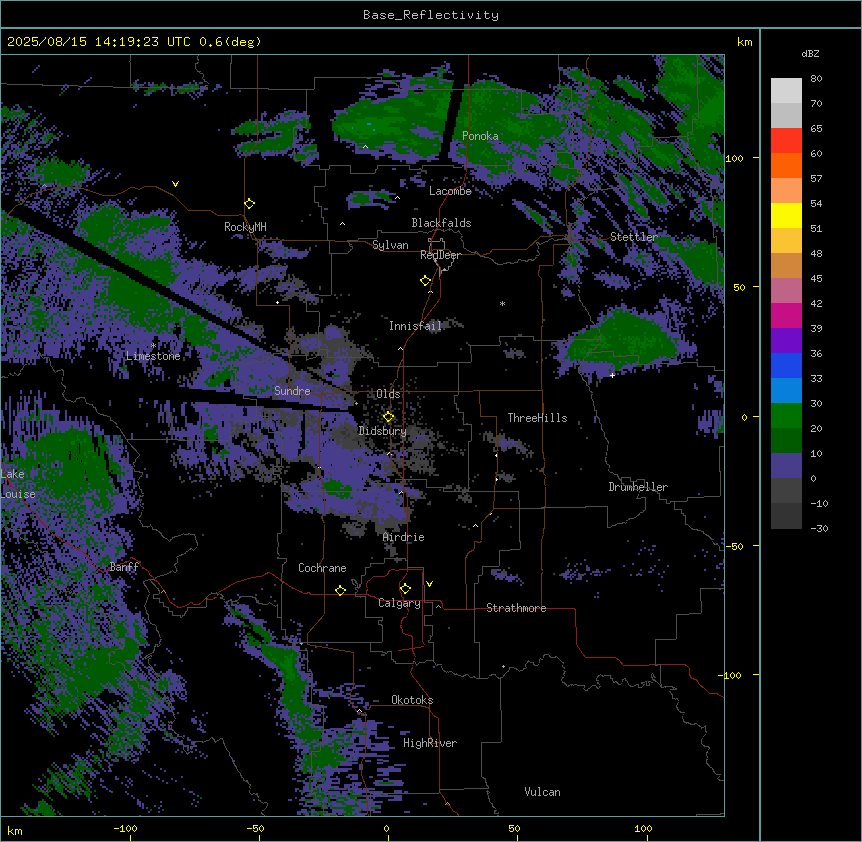Select the Ponoka town label
Image resolution: width=862 pixels, height=842 pixels.
(x=480, y=136)
